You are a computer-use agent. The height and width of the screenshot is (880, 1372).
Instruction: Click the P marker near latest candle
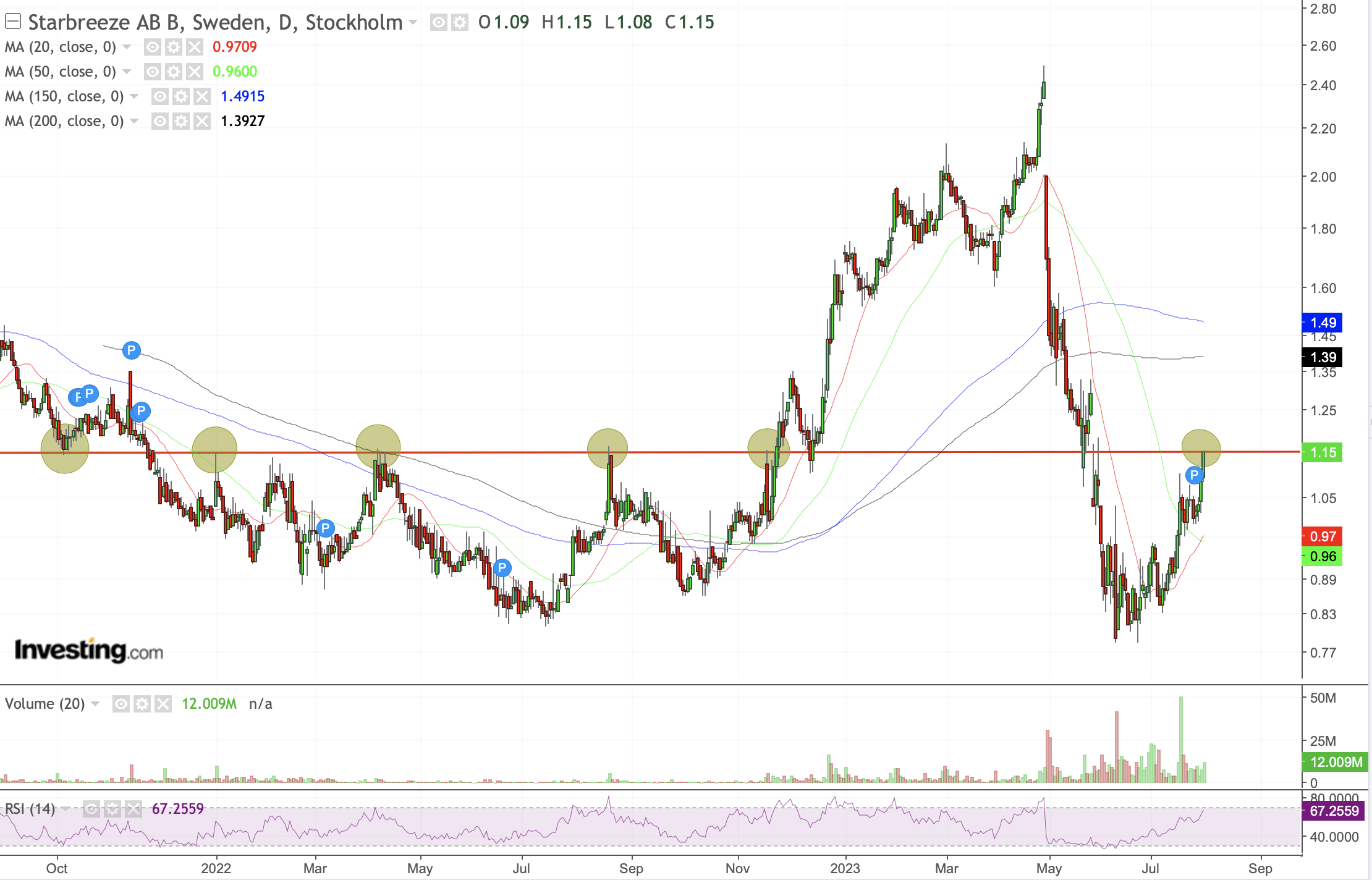[x=1194, y=475]
